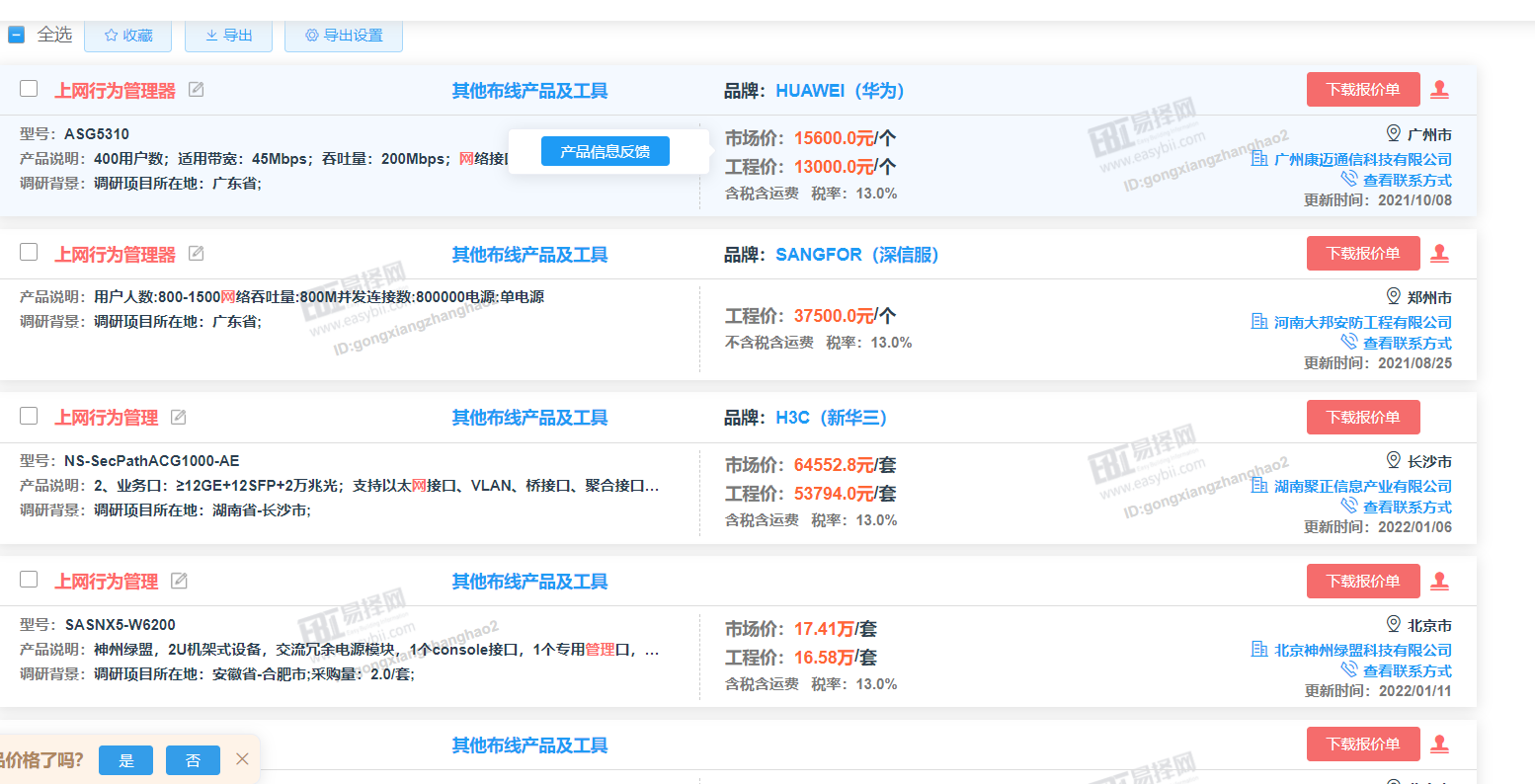The image size is (1535, 784).
Task: Click the 产品信息反馈 feedback button
Action: [606, 151]
